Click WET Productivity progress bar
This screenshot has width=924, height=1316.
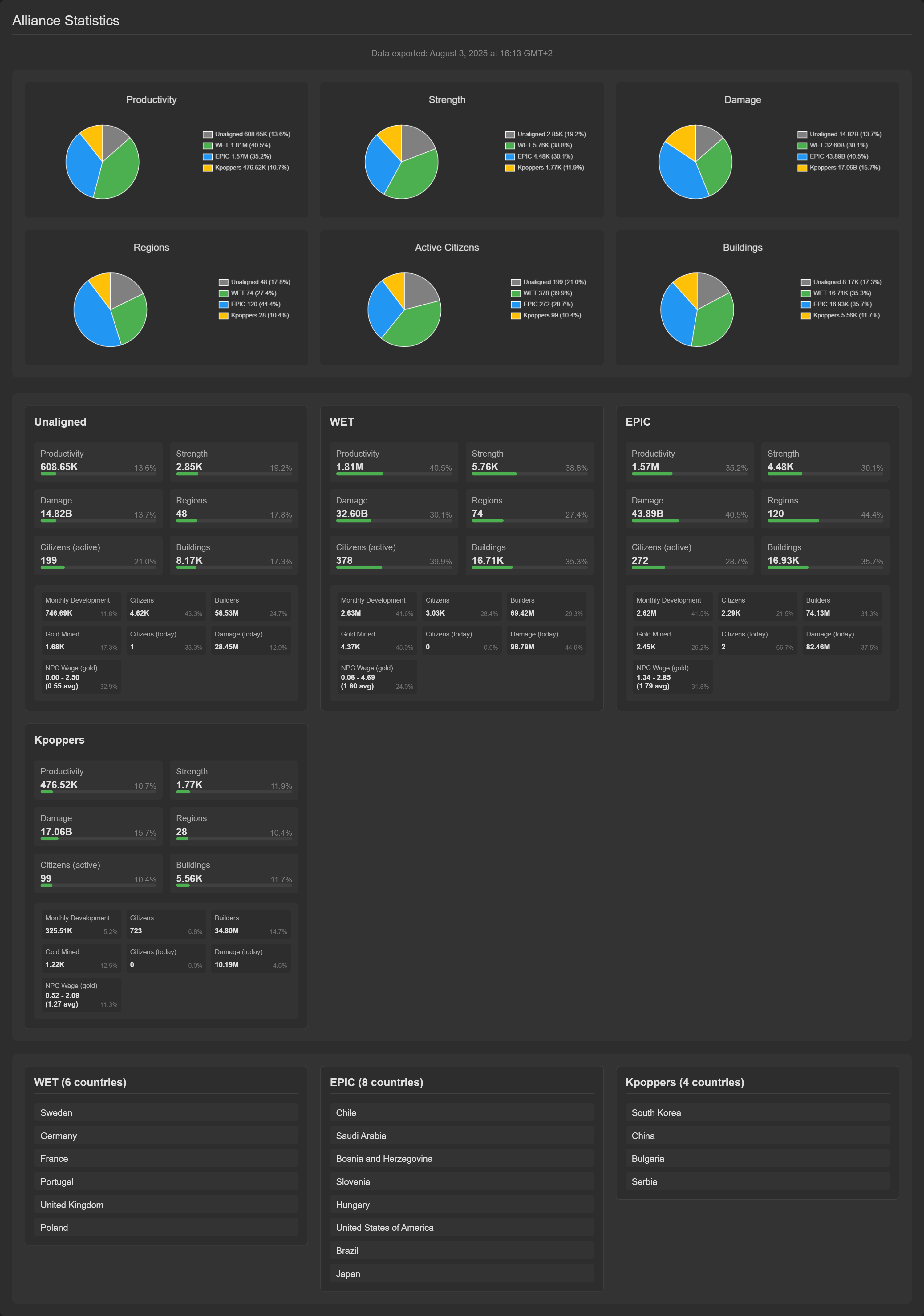point(394,474)
